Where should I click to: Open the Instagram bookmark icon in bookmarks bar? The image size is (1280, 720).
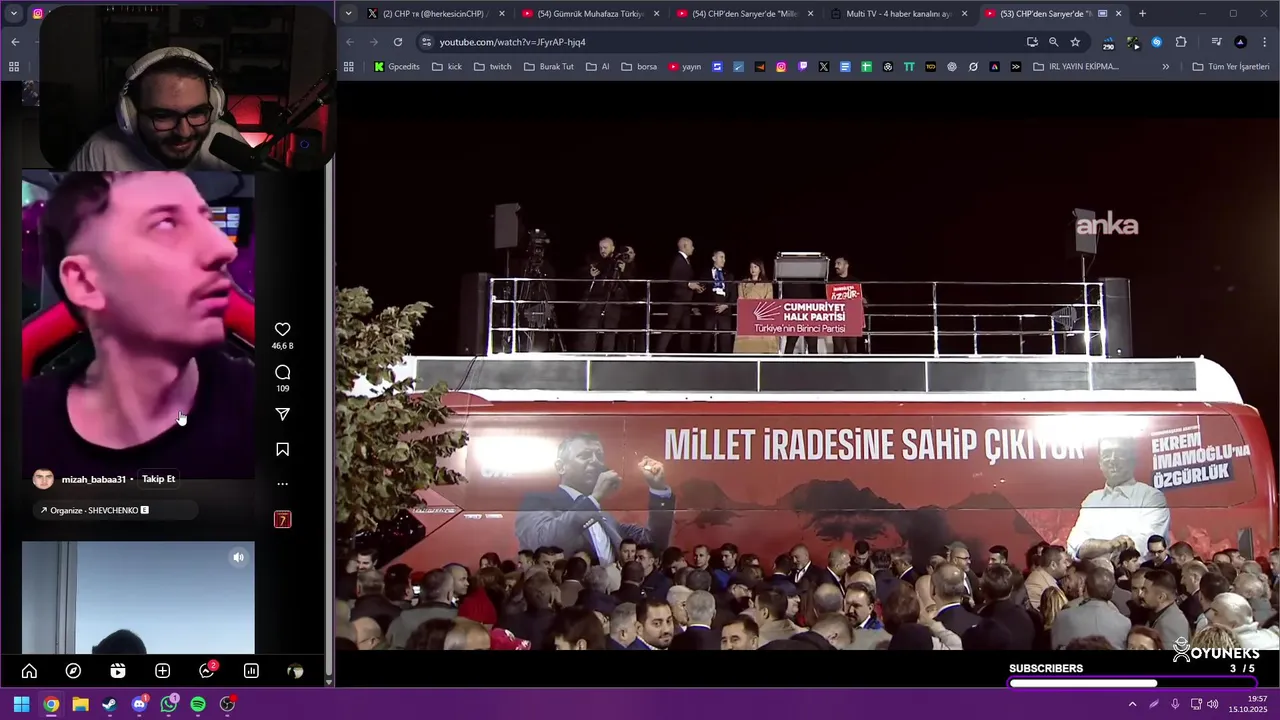(781, 67)
